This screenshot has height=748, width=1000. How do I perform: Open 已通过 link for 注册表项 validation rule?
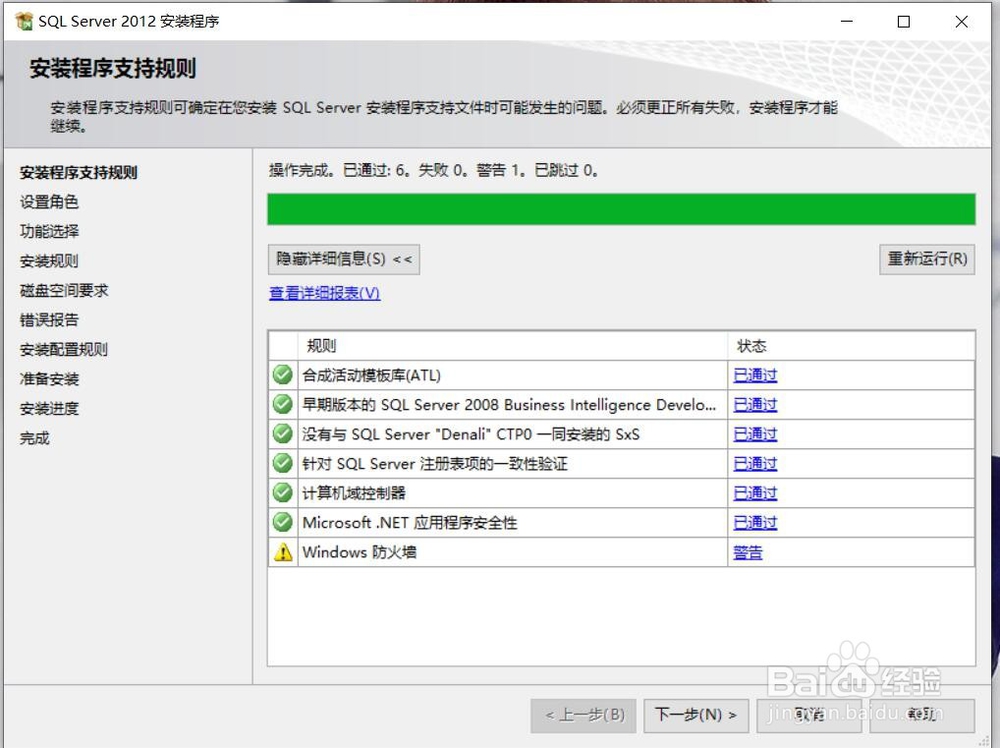pos(755,463)
